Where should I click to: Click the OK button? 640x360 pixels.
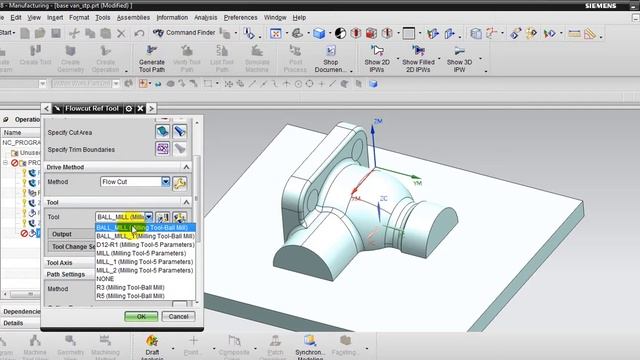[141, 316]
